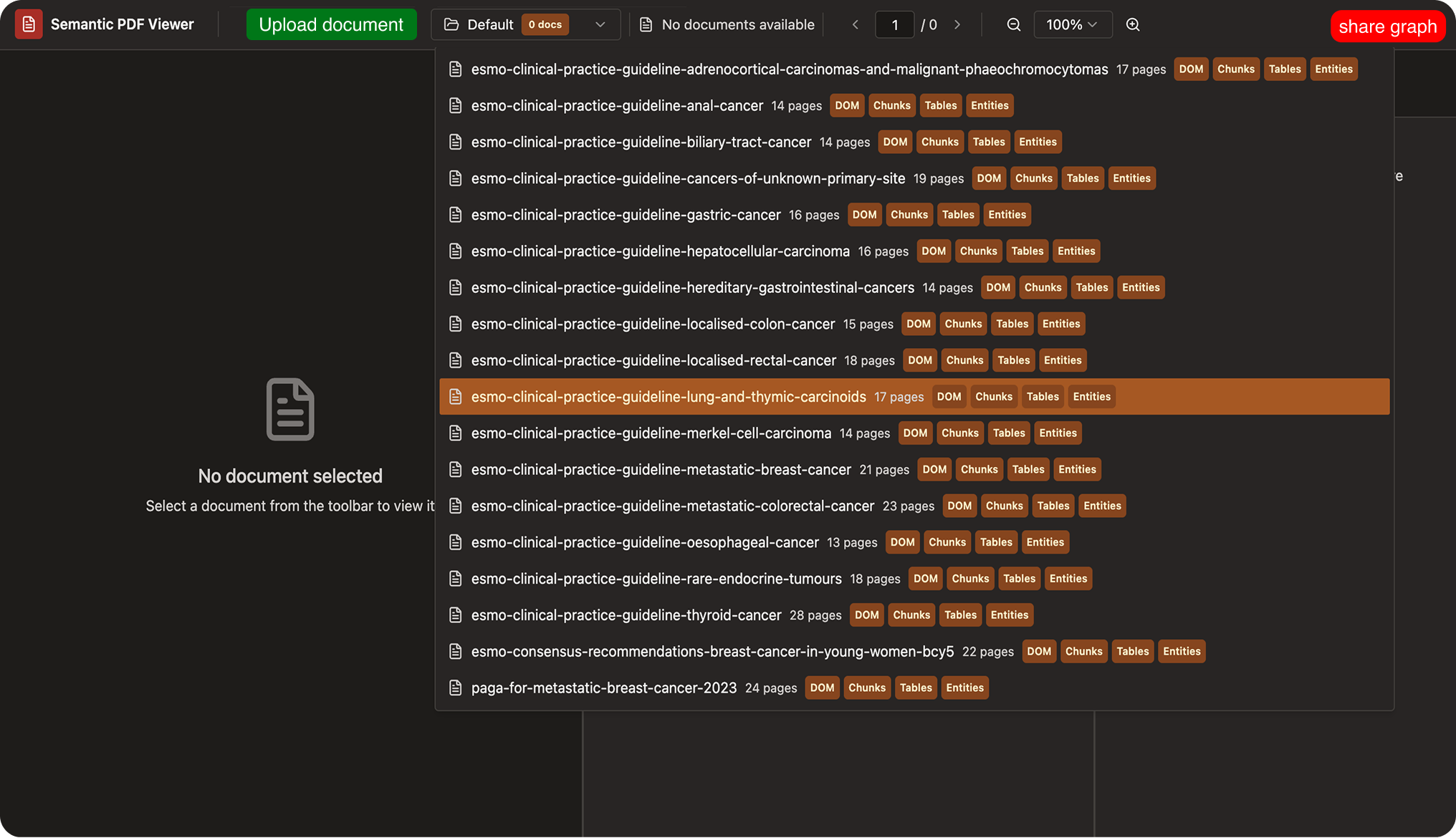Click Entities tag on localised-rectal-cancer row

point(1063,360)
